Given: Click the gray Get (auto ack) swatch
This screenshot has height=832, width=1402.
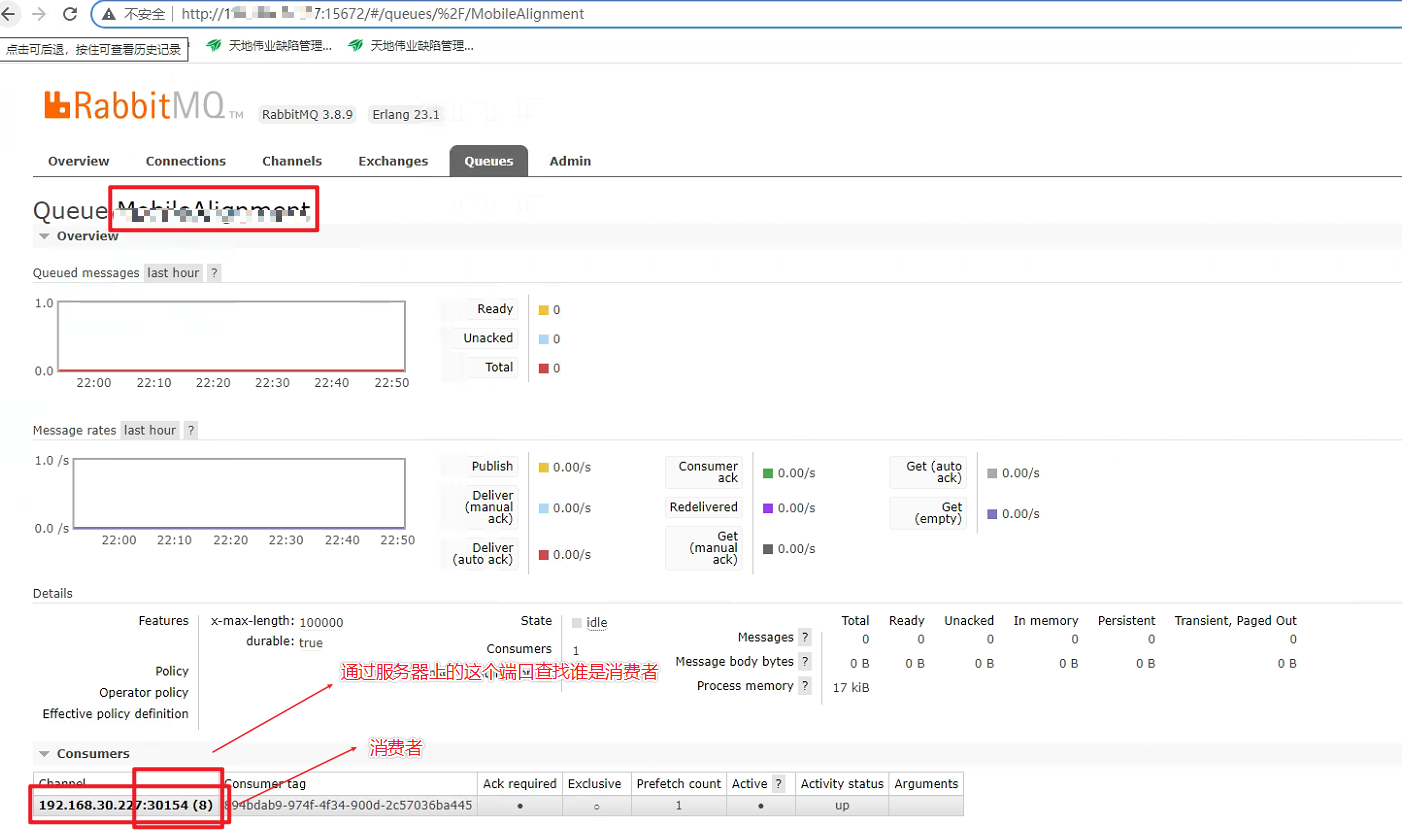Looking at the screenshot, I should pos(992,473).
